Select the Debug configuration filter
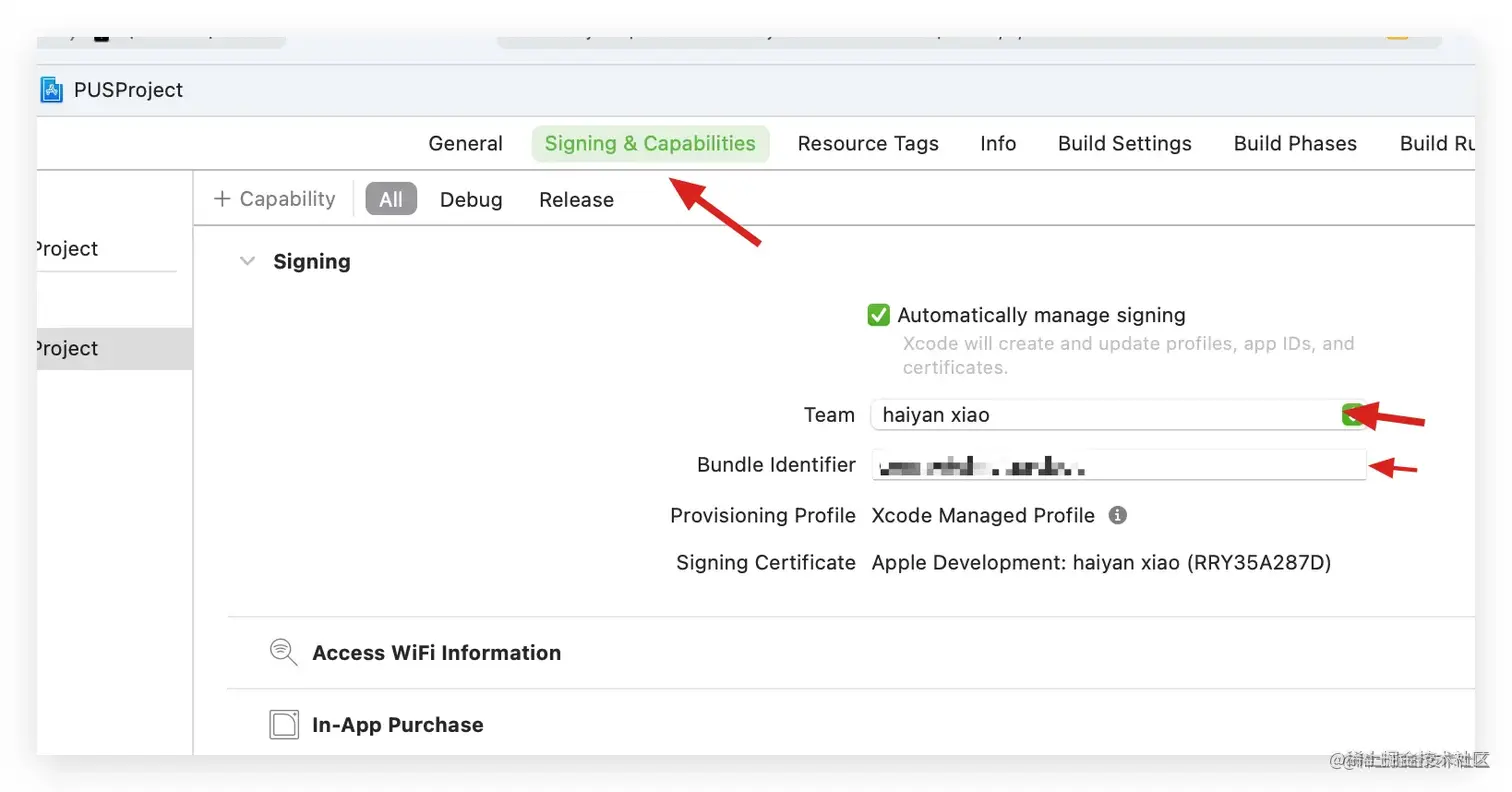Screen dimensions: 1512x792 click(x=471, y=200)
